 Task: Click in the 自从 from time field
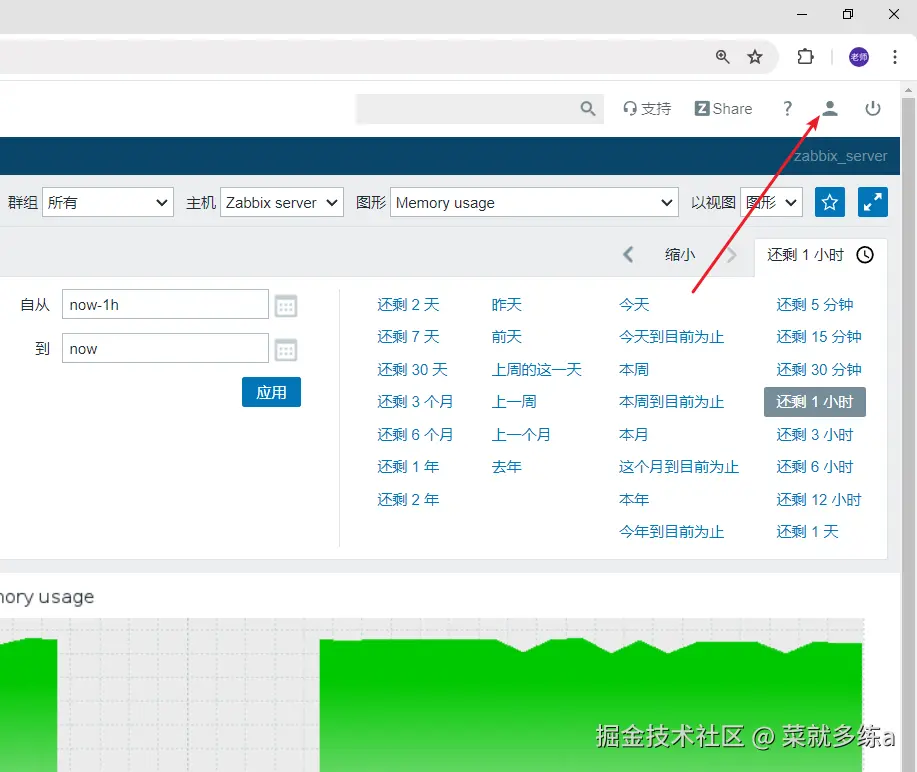[x=165, y=304]
